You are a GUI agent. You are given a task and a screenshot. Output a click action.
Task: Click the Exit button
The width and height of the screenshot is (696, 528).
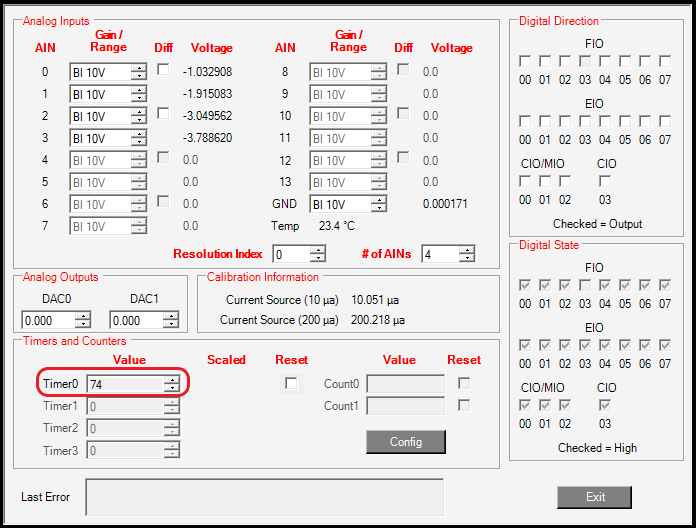[x=594, y=497]
